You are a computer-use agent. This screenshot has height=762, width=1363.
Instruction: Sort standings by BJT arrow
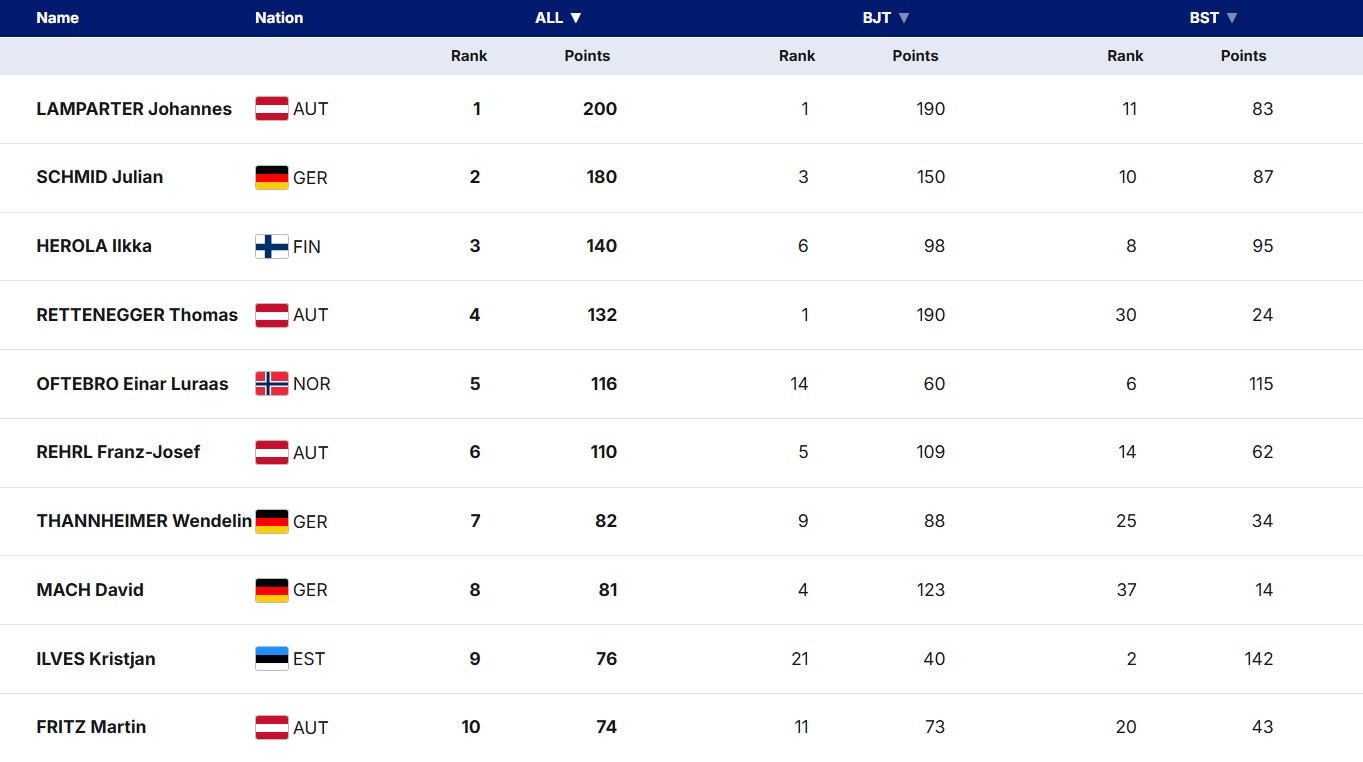(x=904, y=18)
